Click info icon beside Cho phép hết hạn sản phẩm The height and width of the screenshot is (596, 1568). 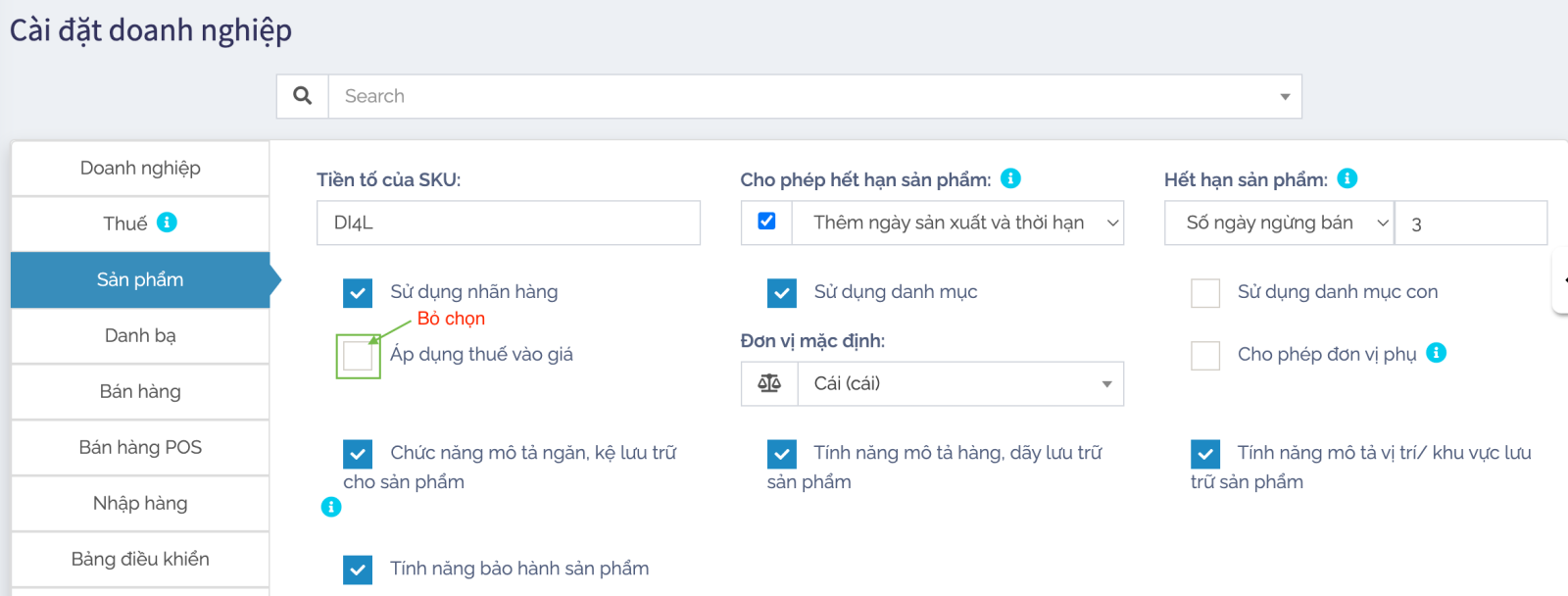[x=1010, y=178]
